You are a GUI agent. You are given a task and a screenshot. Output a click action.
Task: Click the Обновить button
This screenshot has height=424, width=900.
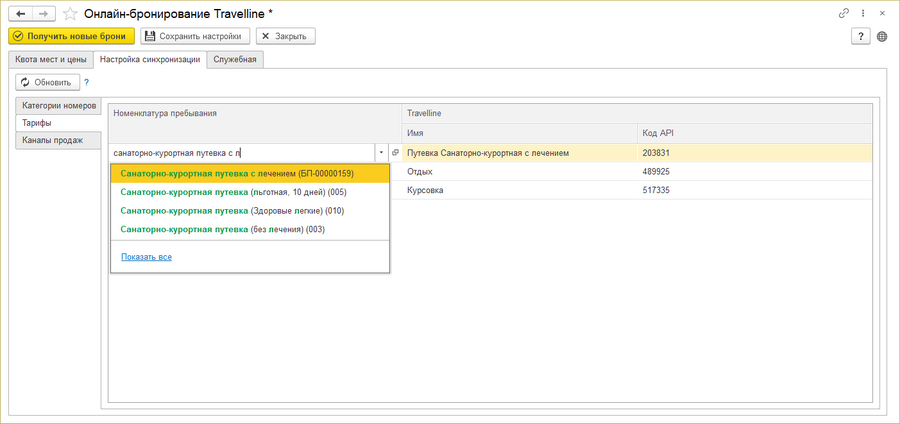(47, 83)
